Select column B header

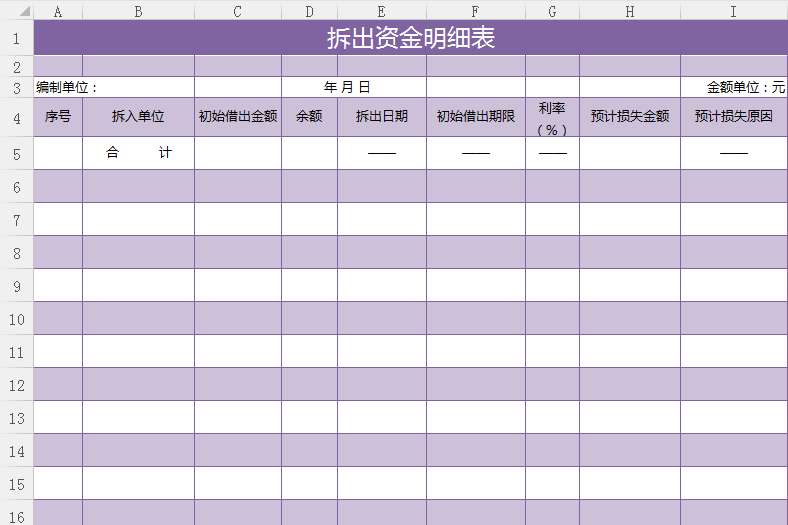(138, 11)
